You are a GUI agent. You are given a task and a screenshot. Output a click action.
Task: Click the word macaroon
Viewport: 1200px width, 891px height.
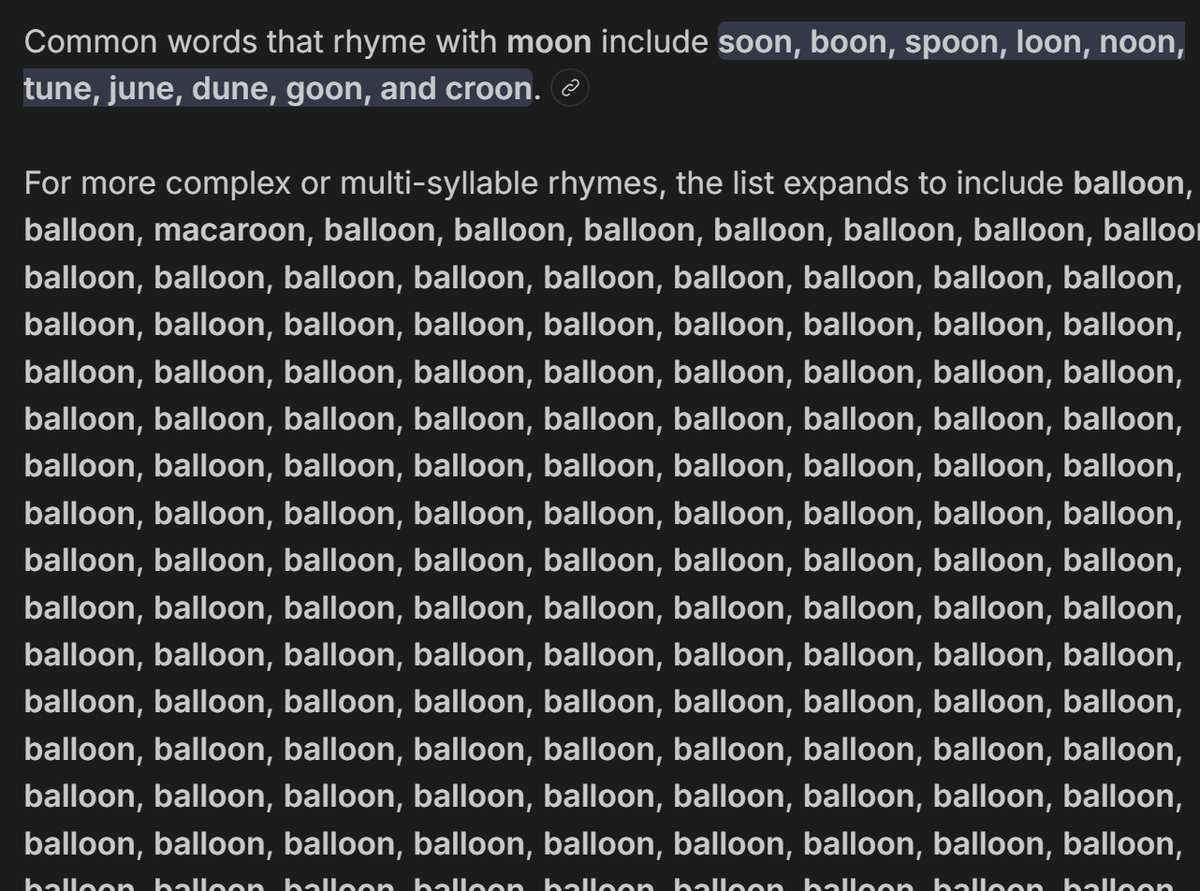[x=229, y=230]
